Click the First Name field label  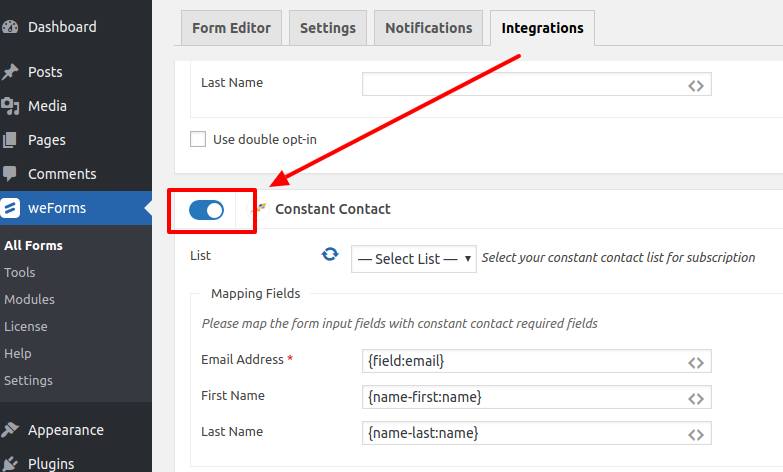pos(233,395)
